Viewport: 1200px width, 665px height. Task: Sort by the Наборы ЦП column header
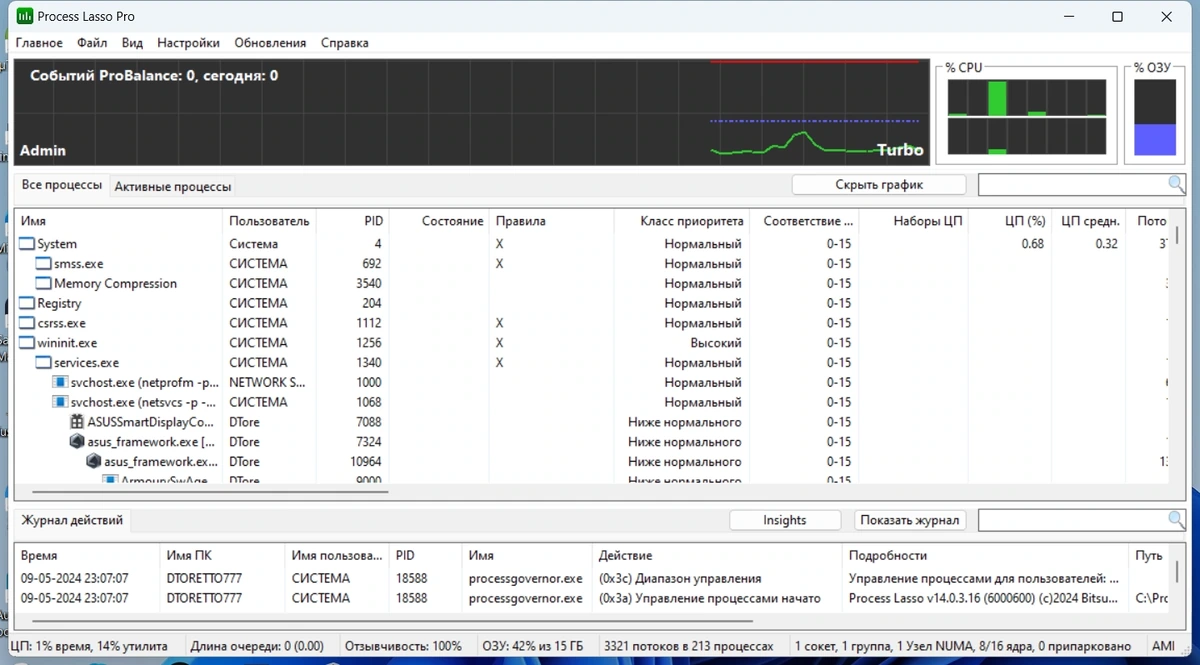pyautogui.click(x=913, y=221)
